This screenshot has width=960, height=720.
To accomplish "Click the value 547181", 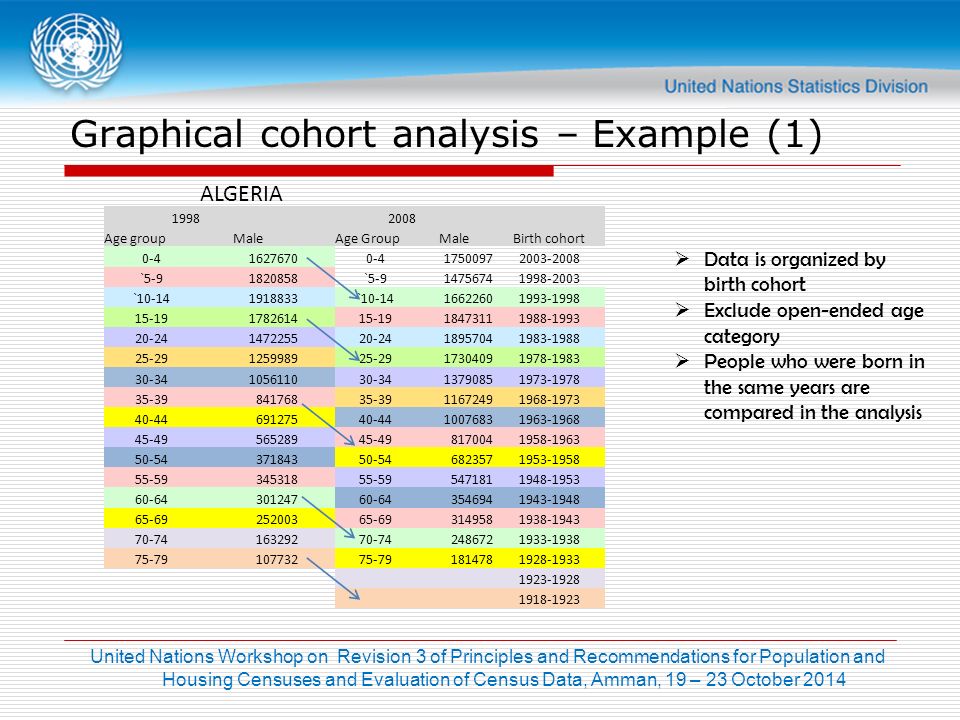I will point(471,479).
